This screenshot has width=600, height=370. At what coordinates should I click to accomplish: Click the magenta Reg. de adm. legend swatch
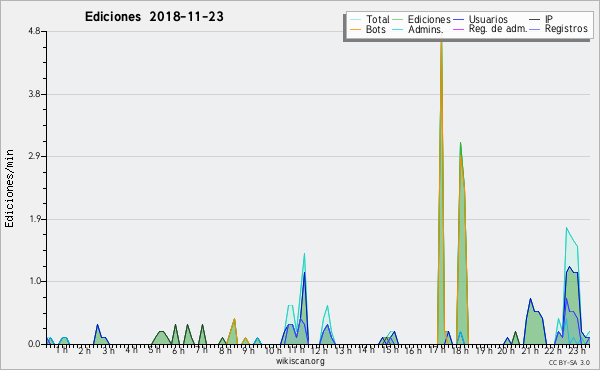pyautogui.click(x=459, y=29)
